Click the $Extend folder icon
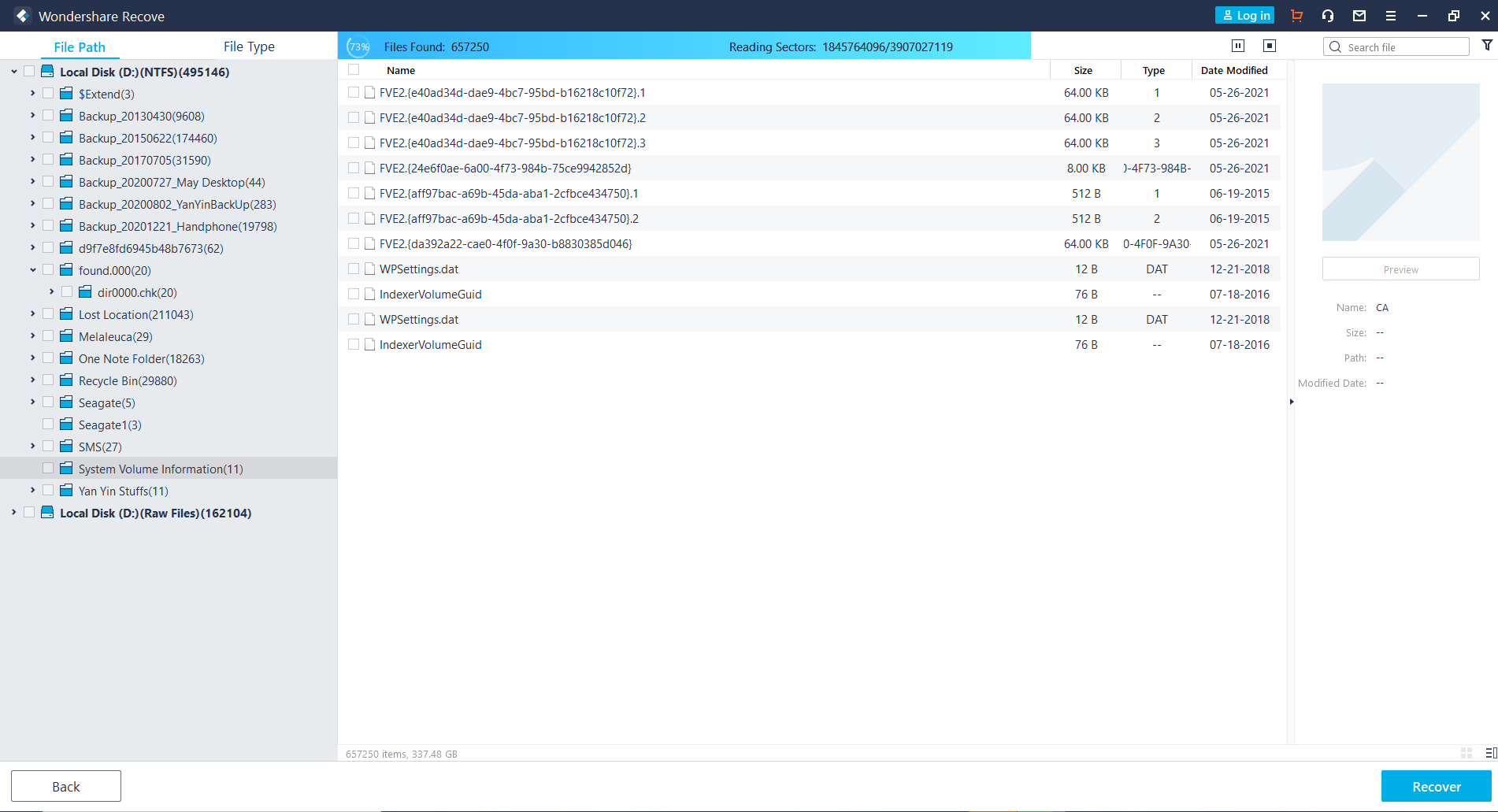 point(66,93)
